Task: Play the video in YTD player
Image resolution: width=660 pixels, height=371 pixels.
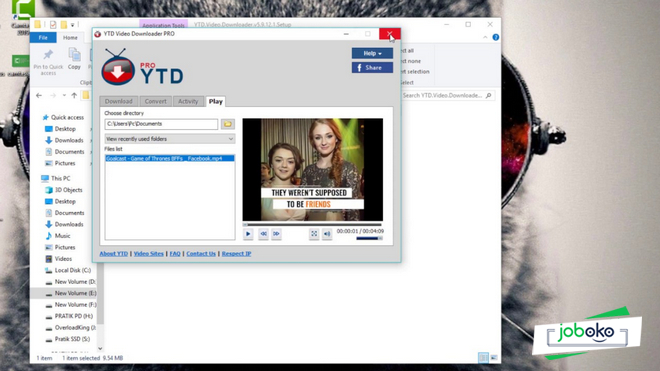Action: coord(248,234)
